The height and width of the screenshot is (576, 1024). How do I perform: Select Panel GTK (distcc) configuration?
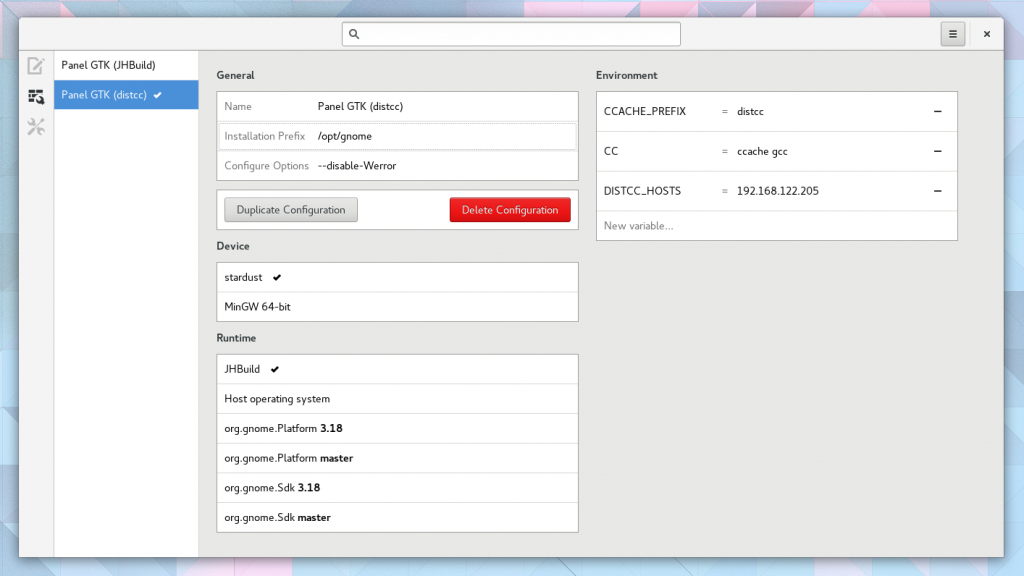tap(126, 95)
